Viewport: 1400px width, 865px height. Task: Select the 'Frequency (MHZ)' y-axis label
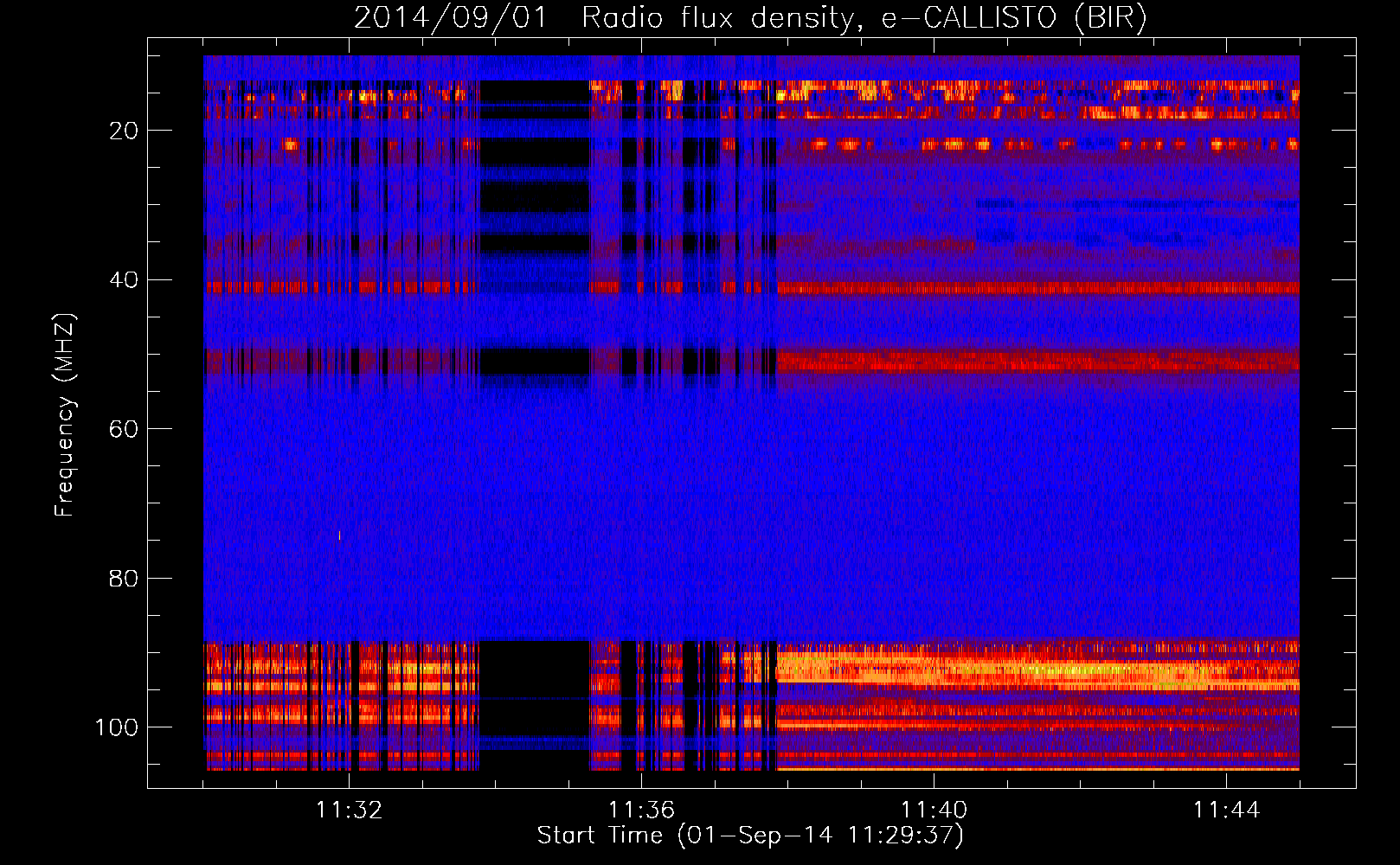65,414
